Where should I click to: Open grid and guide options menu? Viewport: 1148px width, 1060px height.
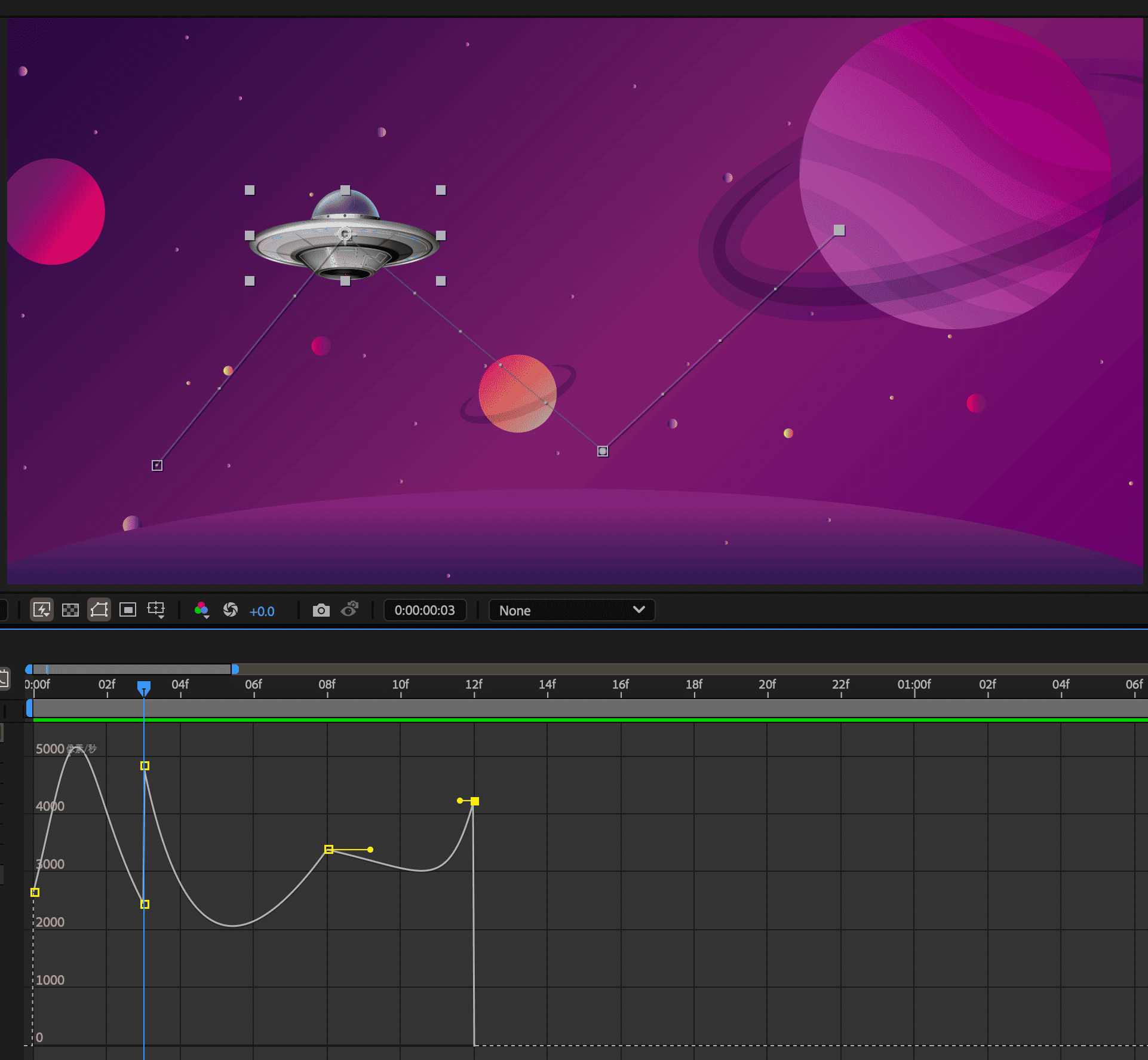pos(156,610)
